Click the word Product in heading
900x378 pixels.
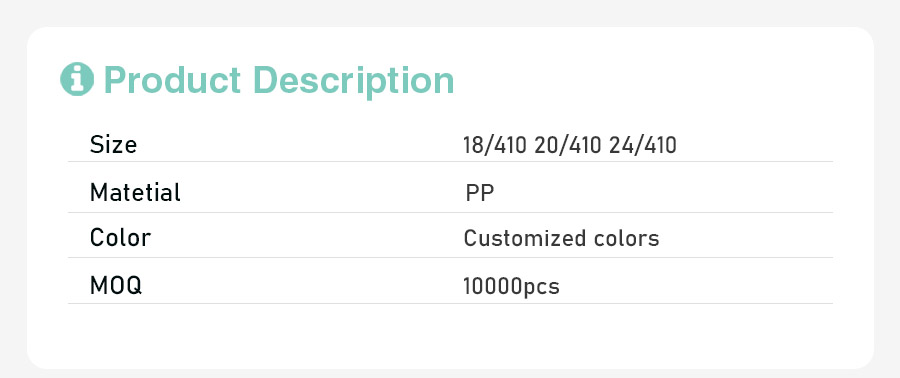coord(172,80)
